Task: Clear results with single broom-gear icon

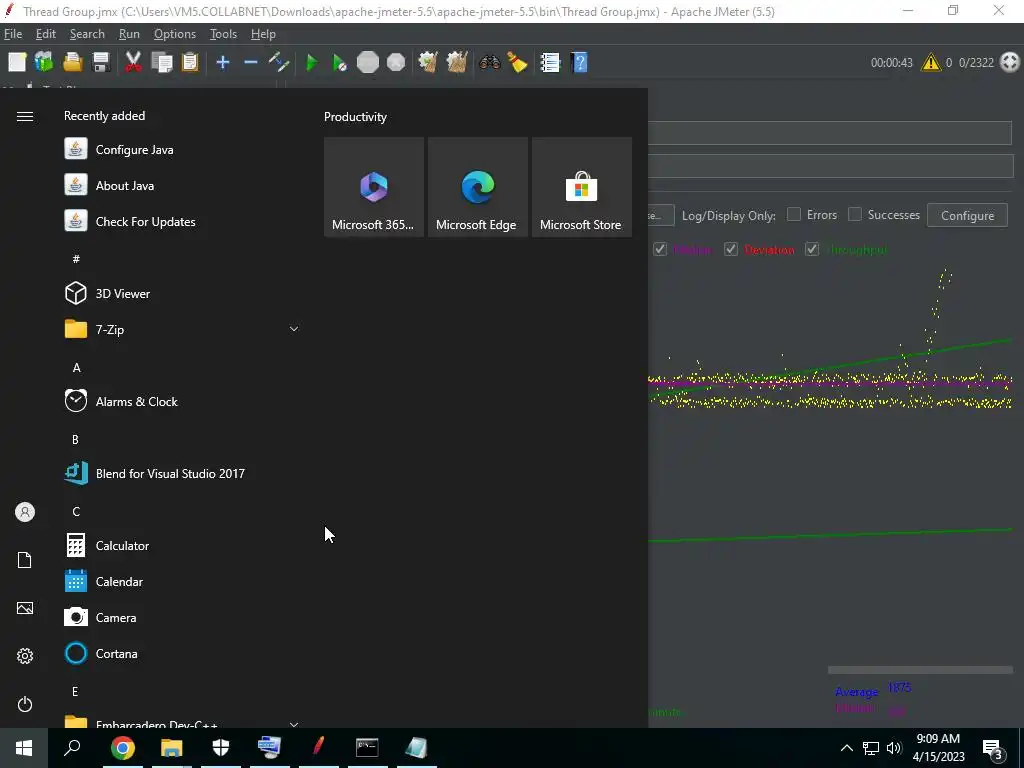Action: point(428,63)
